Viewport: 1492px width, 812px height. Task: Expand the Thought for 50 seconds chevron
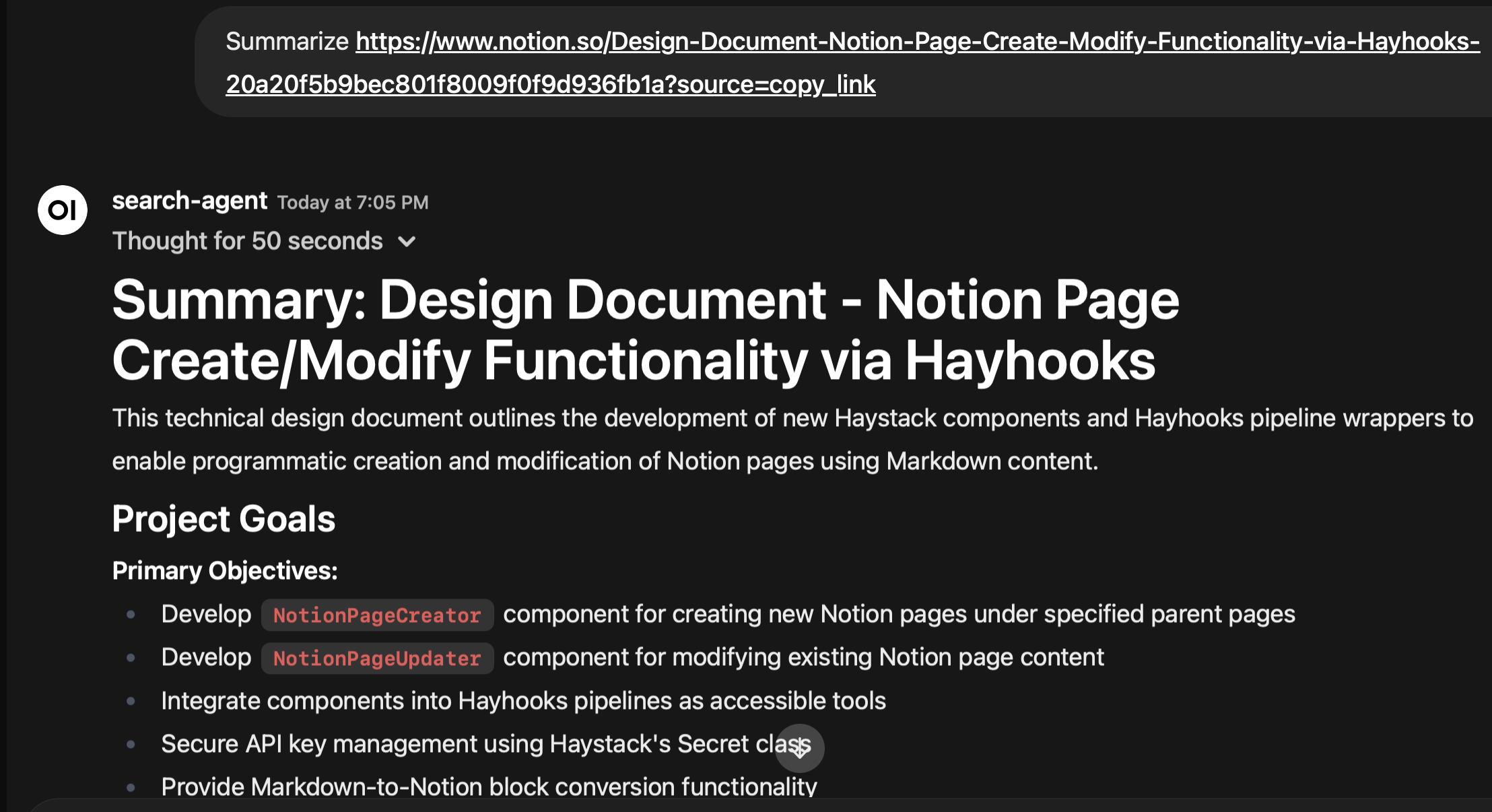point(407,242)
